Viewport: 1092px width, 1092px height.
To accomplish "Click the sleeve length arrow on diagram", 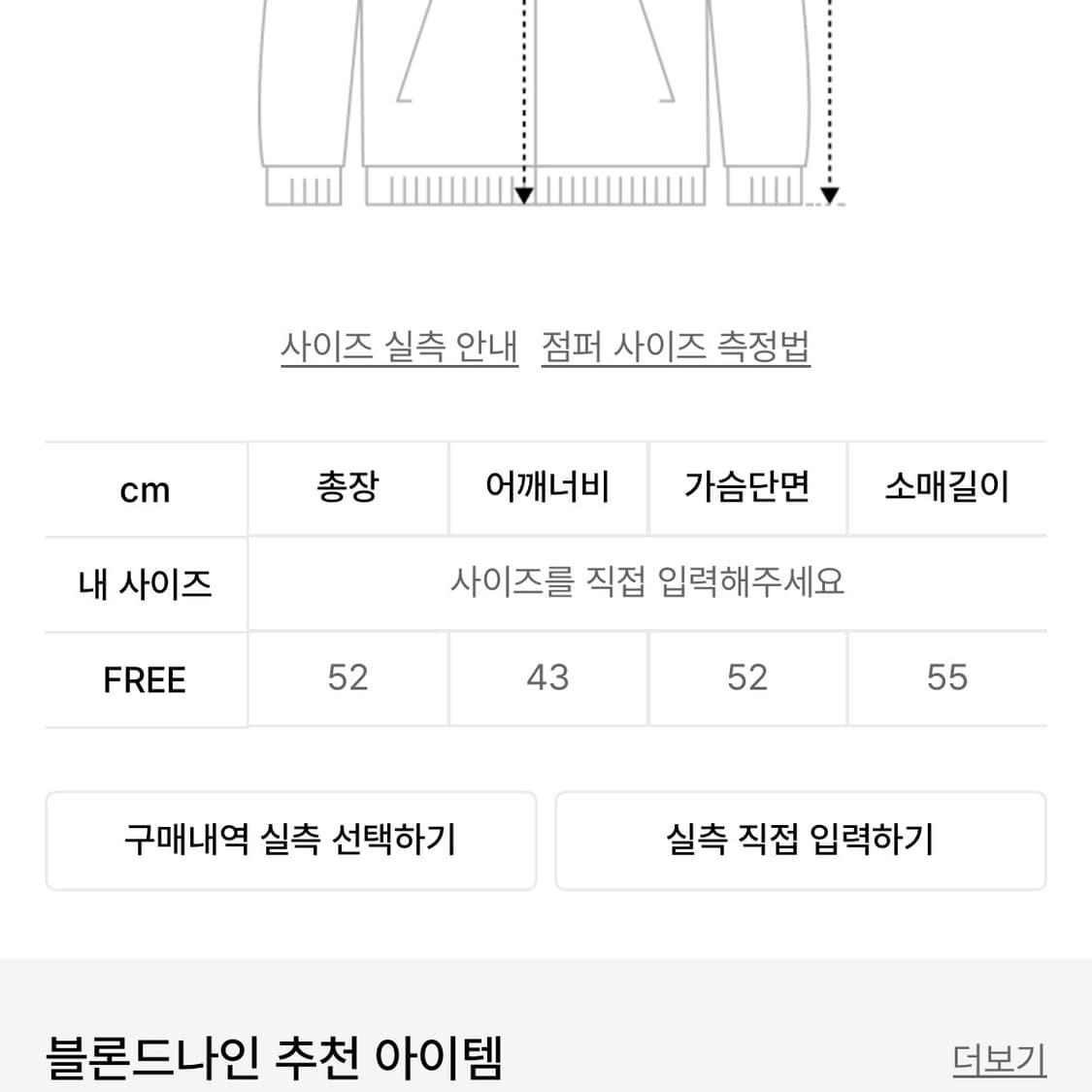I will 829,194.
